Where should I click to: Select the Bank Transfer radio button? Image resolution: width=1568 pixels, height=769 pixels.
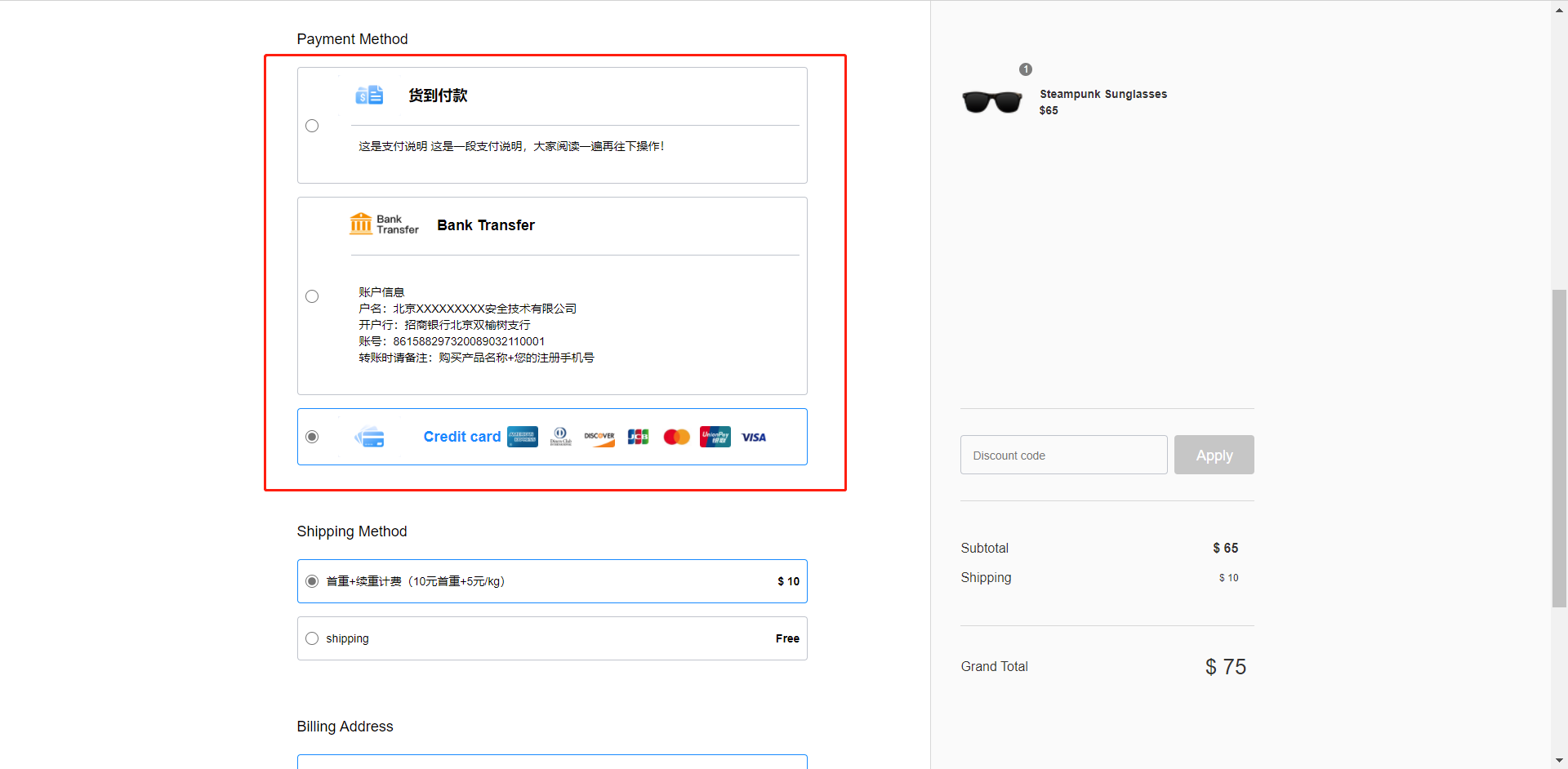pos(312,296)
